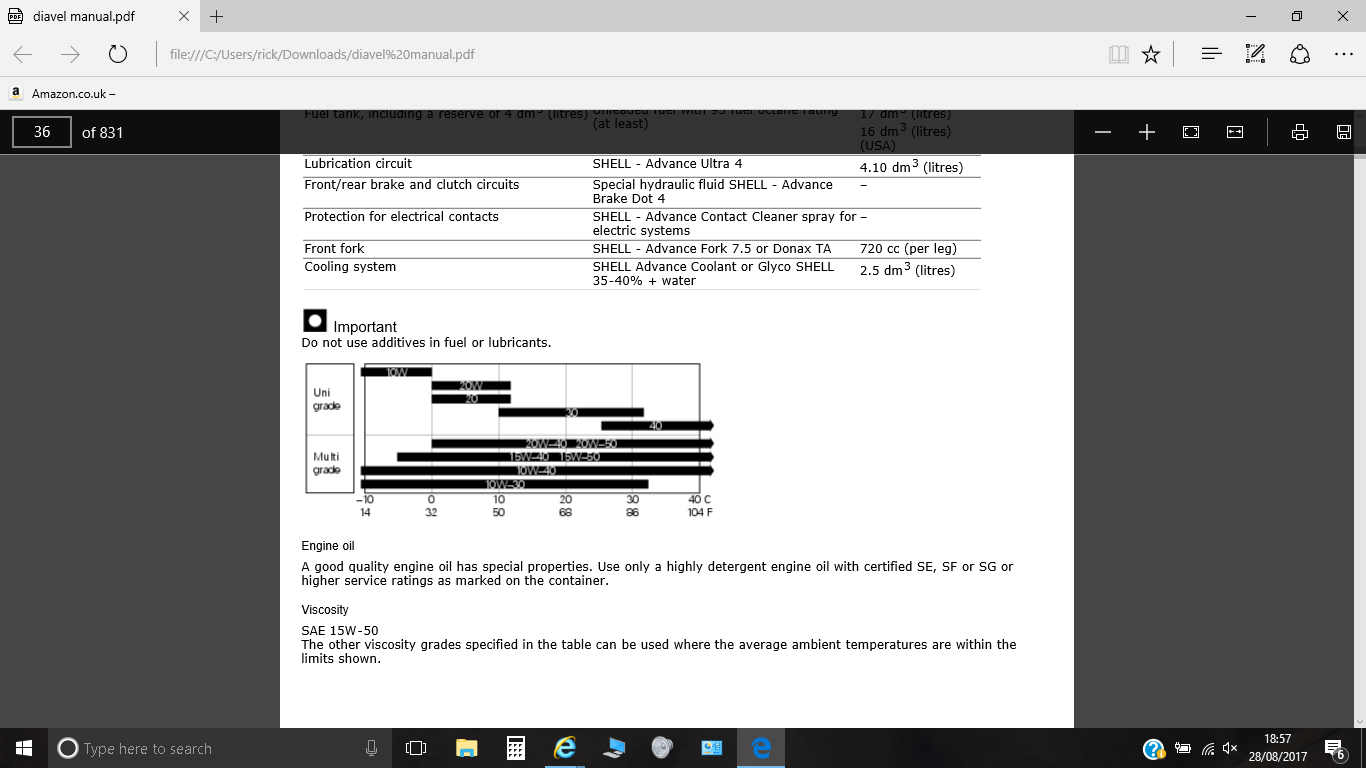Open the Windows Start menu

click(24, 748)
